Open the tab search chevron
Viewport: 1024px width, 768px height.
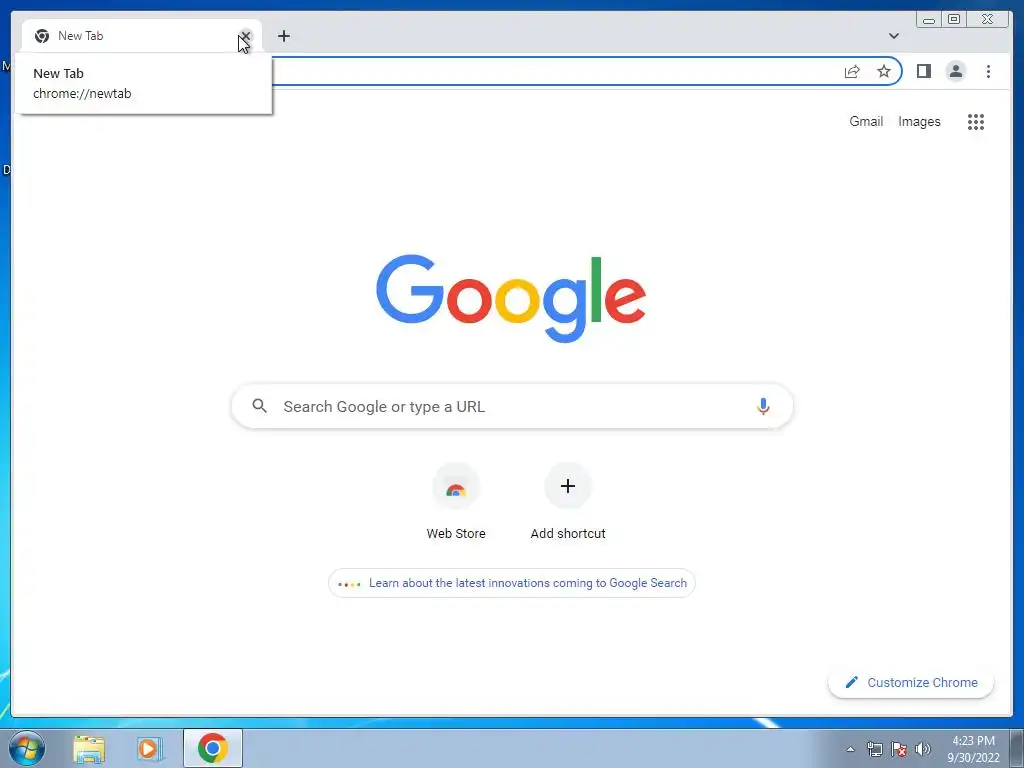[893, 36]
